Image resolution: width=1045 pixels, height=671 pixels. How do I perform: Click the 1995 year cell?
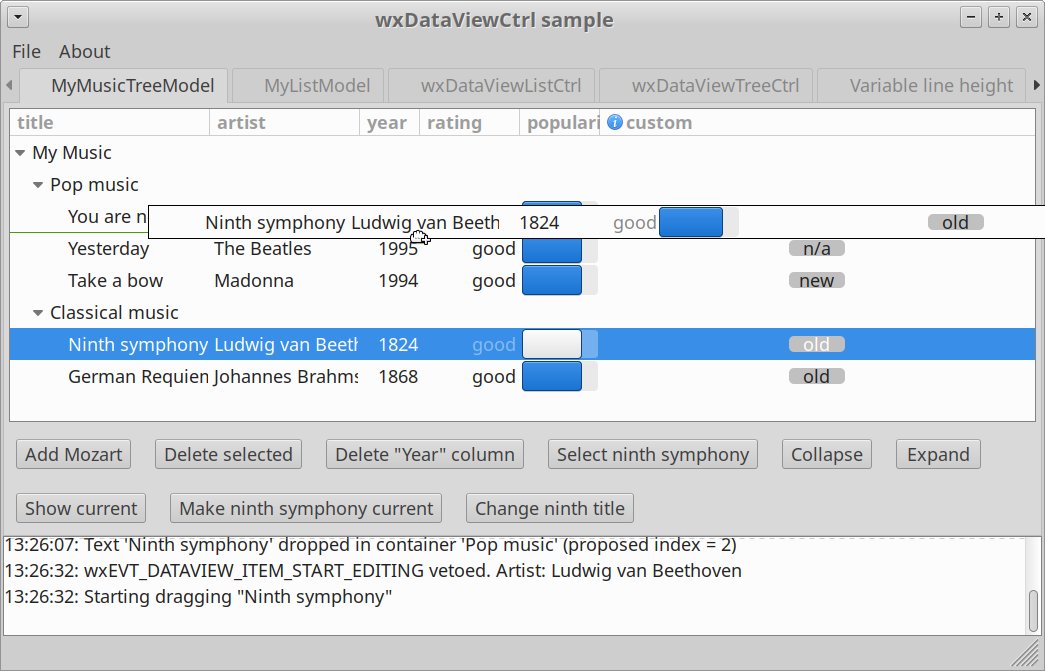point(398,249)
